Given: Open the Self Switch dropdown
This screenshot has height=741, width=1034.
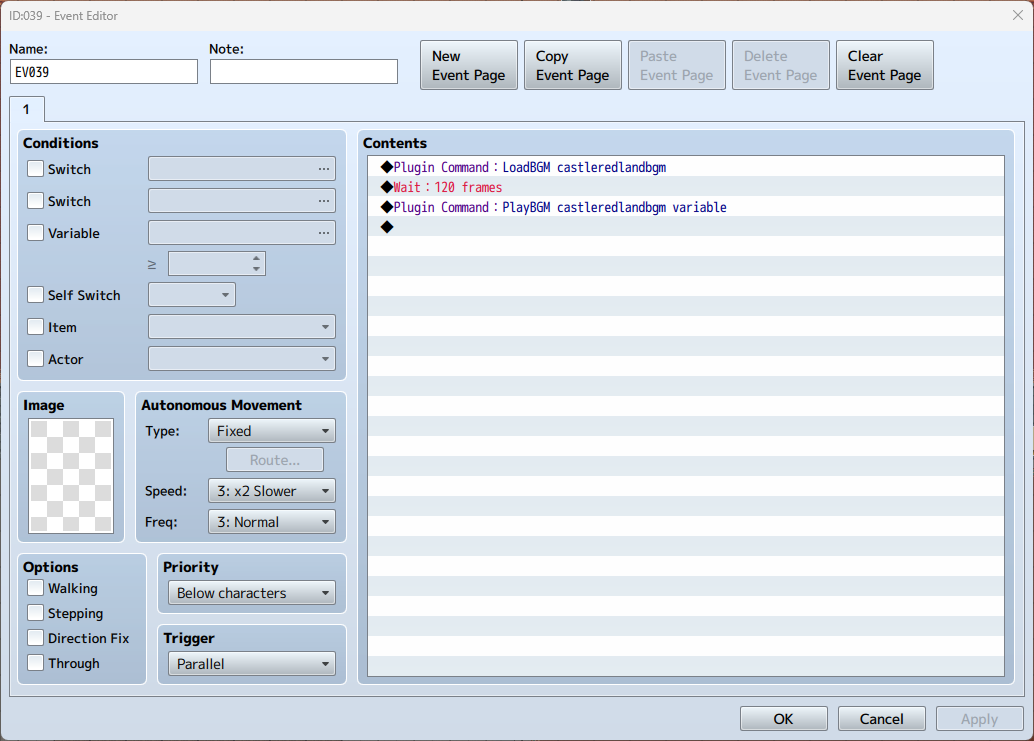Looking at the screenshot, I should 192,295.
